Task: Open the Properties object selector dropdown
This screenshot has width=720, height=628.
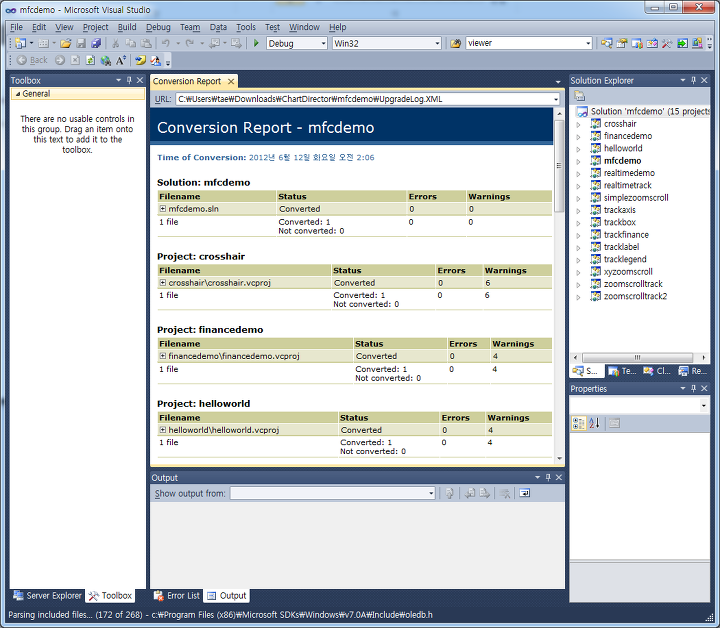Action: pos(703,405)
